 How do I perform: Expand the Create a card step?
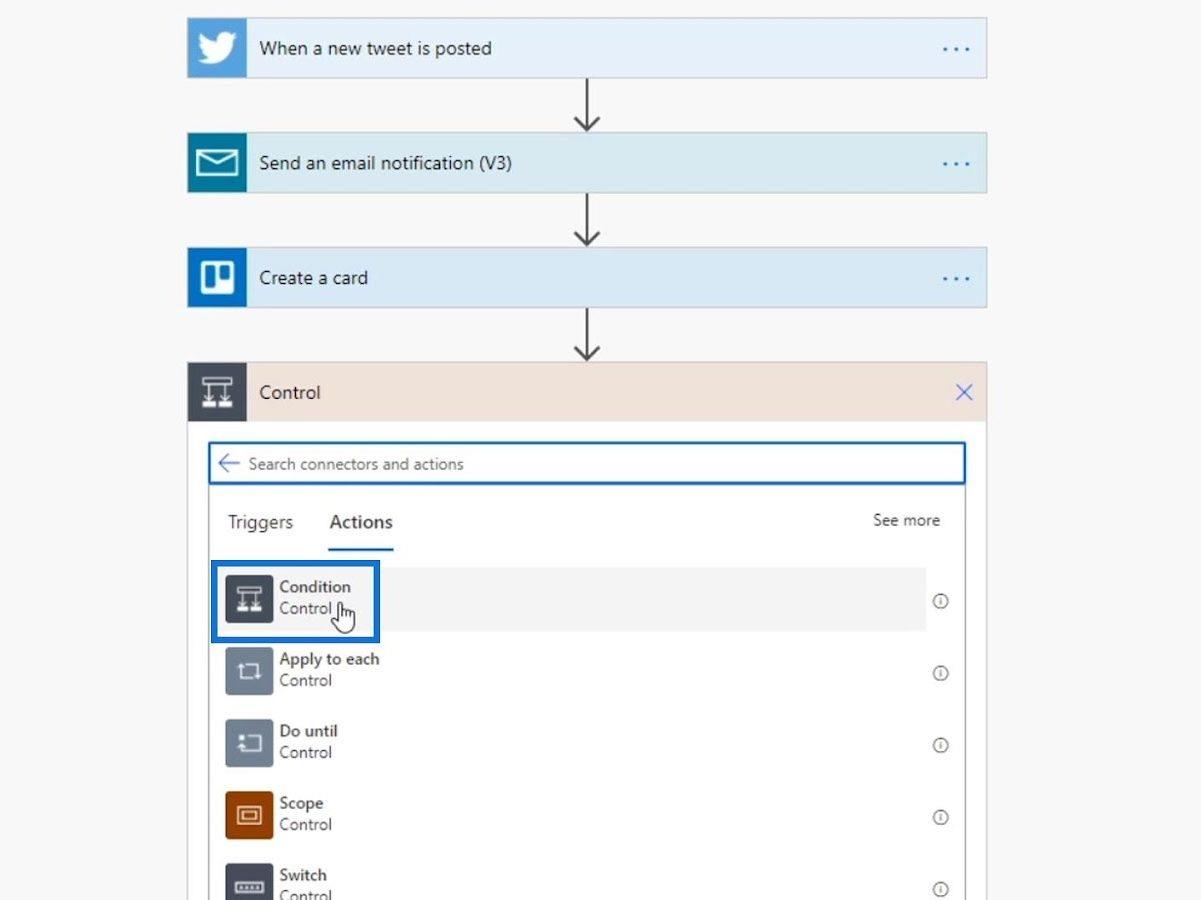tap(587, 278)
